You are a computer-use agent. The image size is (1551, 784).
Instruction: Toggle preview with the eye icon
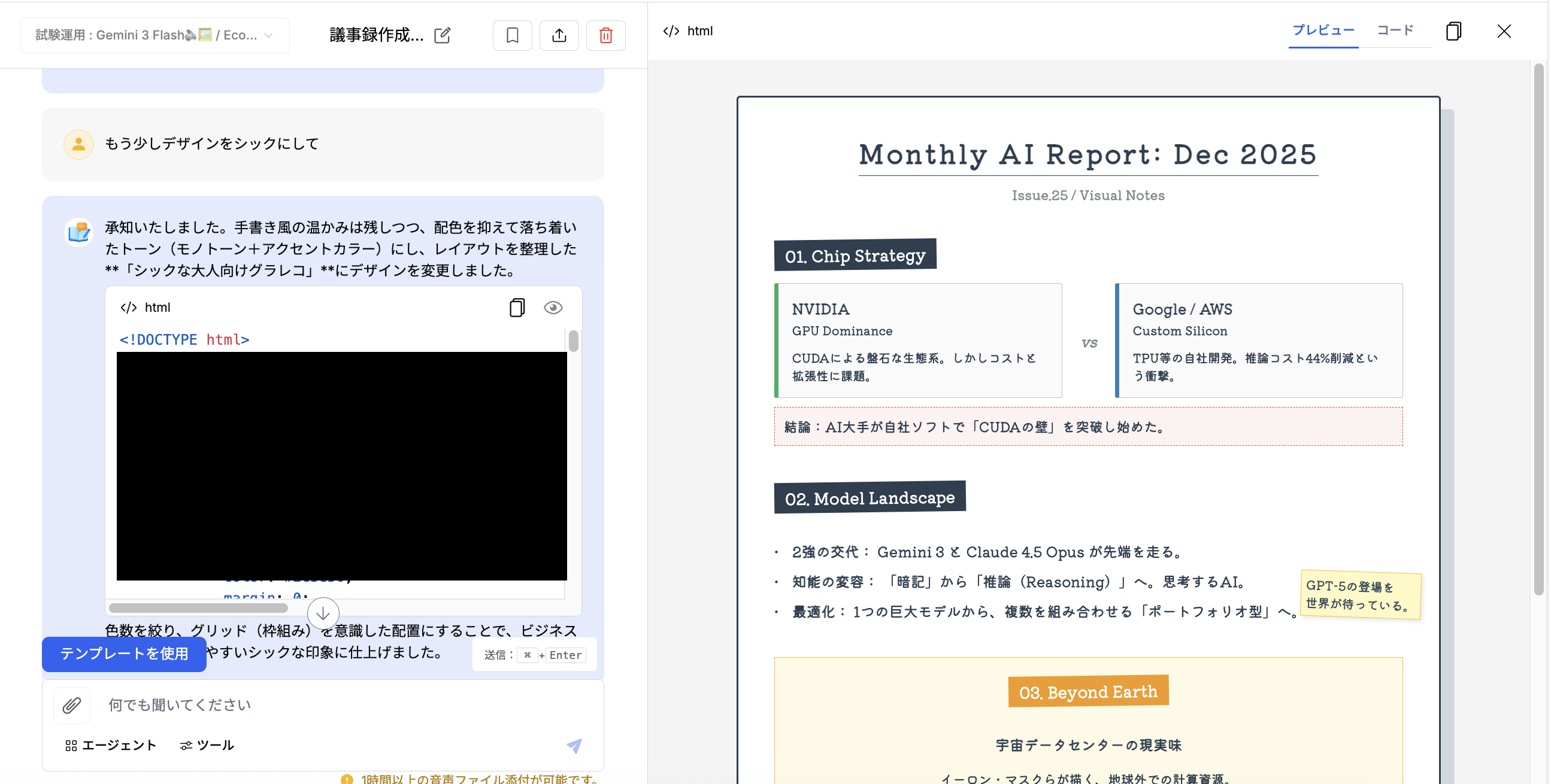pyautogui.click(x=553, y=308)
